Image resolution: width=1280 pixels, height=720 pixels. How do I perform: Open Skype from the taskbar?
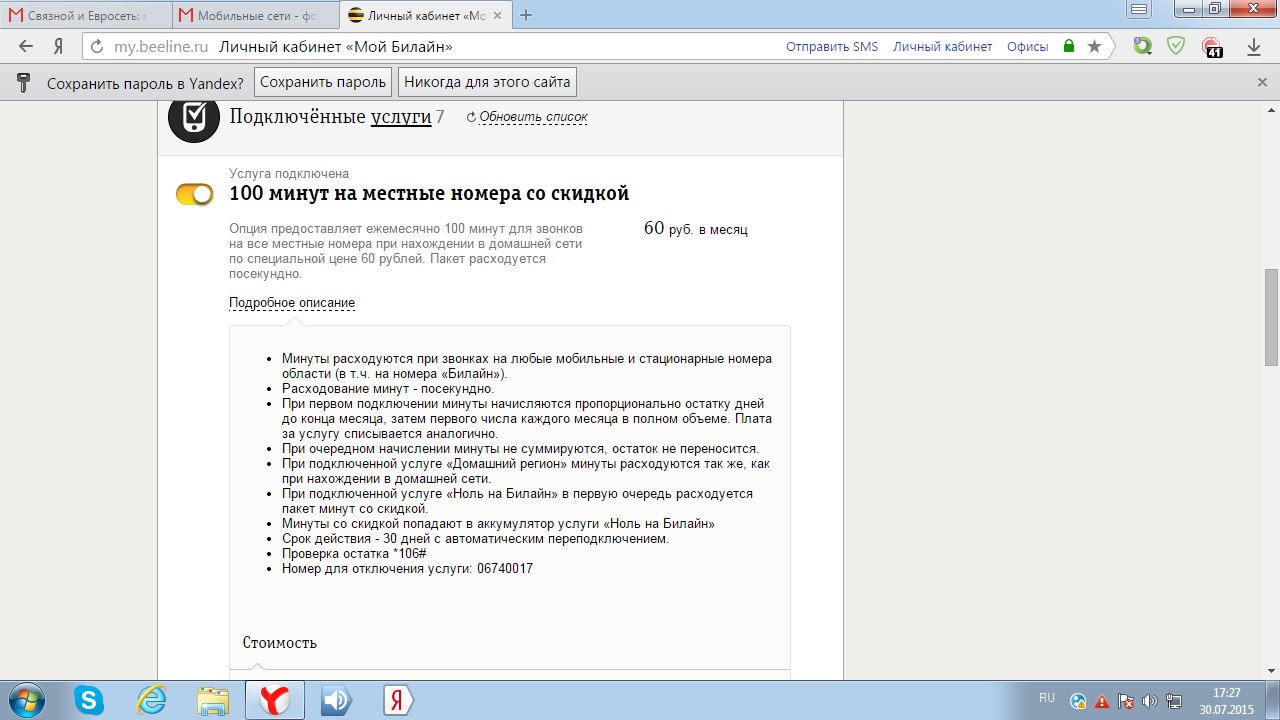click(x=89, y=700)
